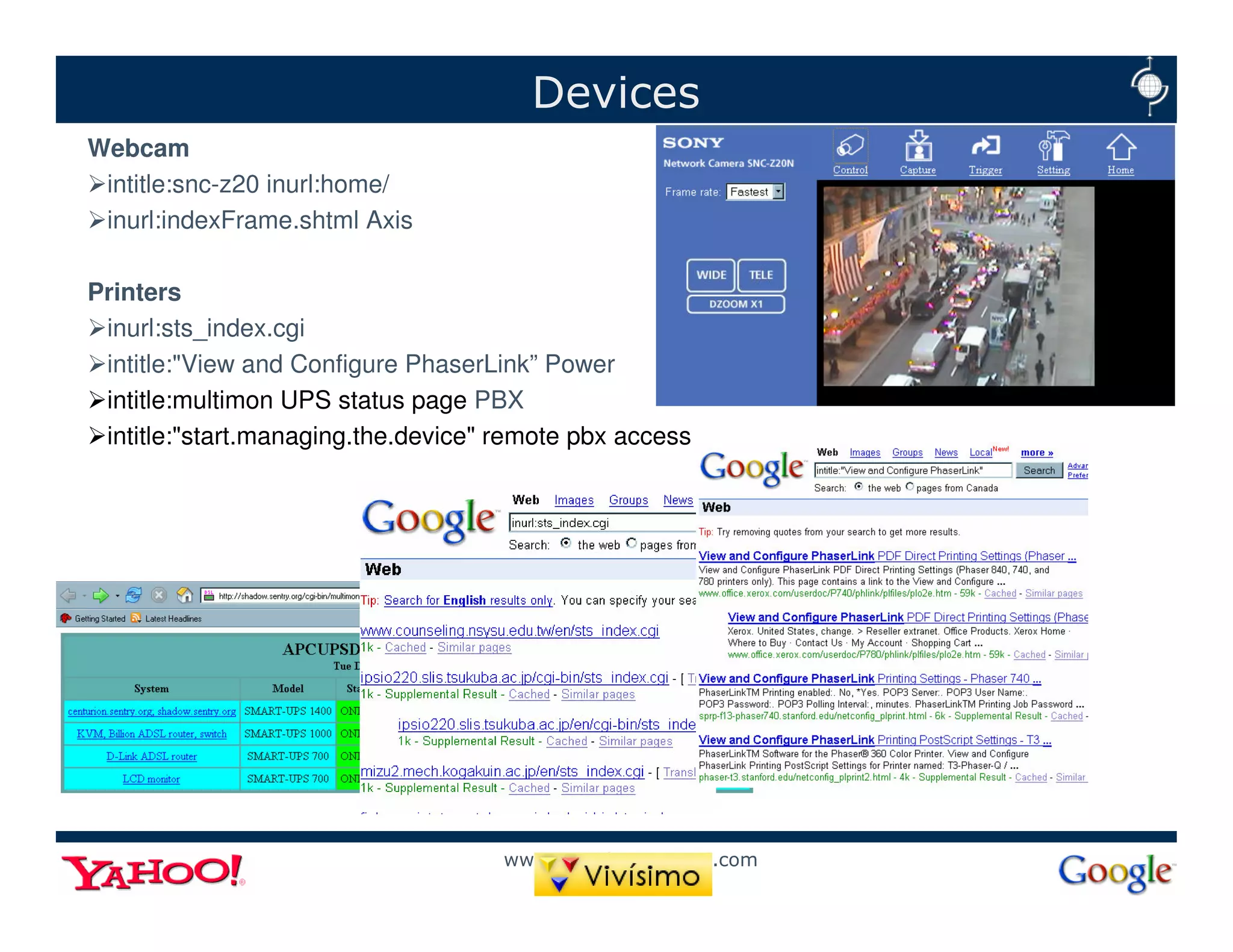
Task: Open PhaserLink Printing PostScript Settings result
Action: click(x=875, y=740)
